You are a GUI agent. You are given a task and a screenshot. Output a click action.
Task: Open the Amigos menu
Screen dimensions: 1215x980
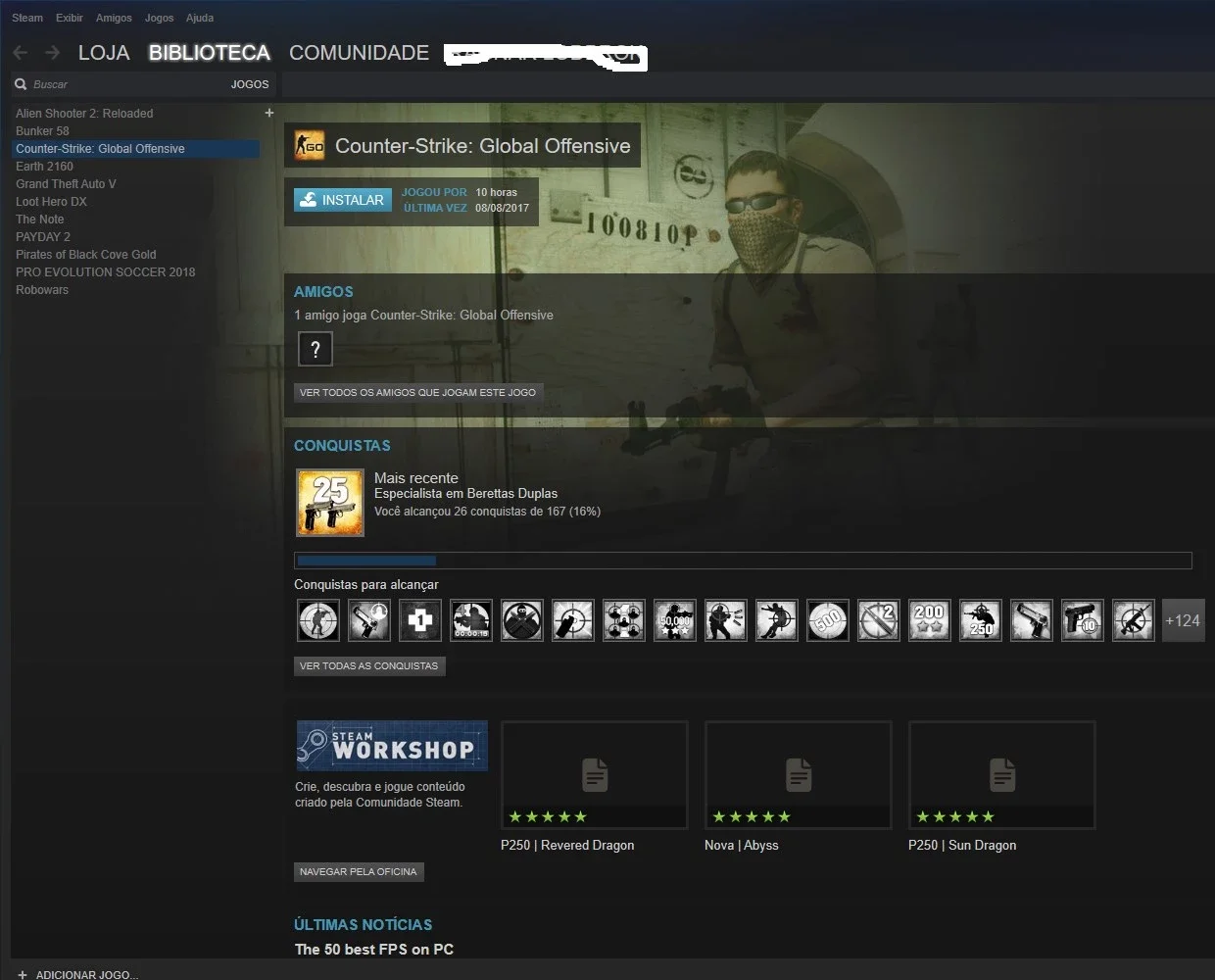(114, 18)
